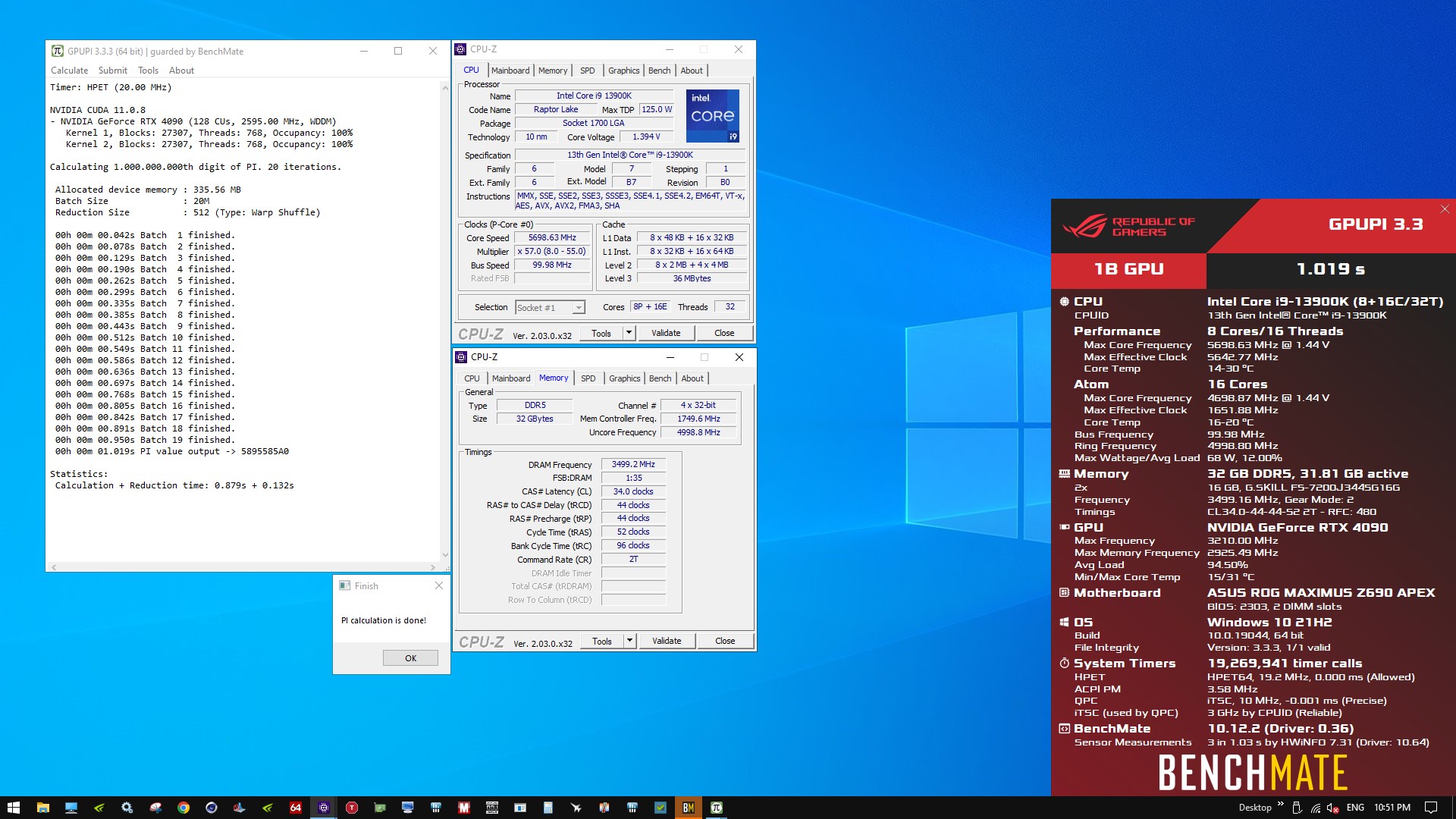This screenshot has height=819, width=1456.
Task: Click the DRAM Frequency 3499.2 MHz value
Action: [x=633, y=464]
